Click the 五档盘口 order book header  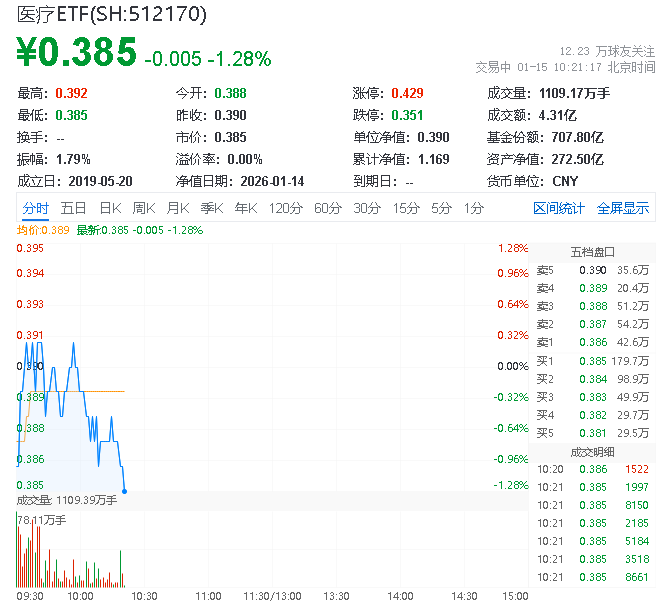592,251
